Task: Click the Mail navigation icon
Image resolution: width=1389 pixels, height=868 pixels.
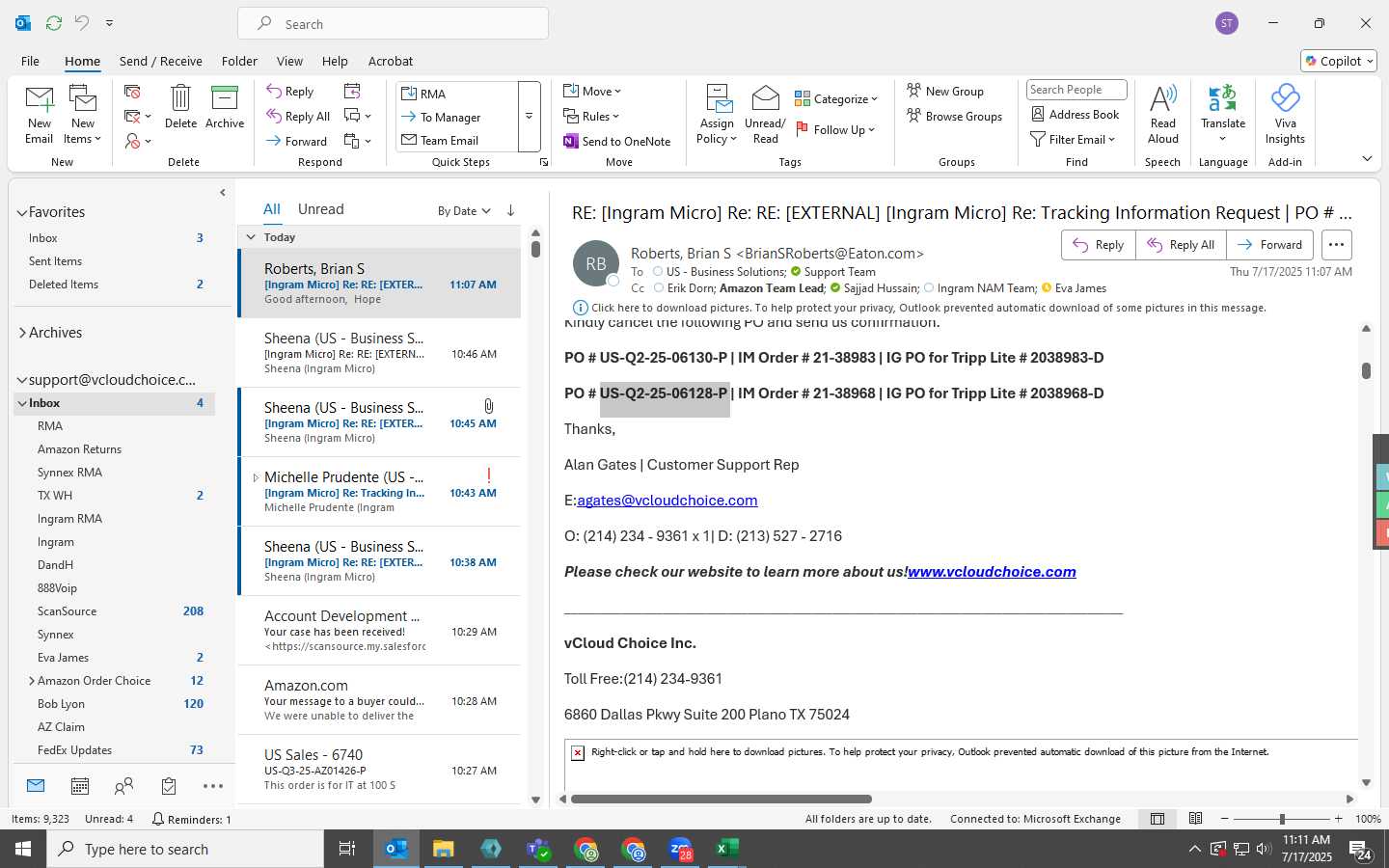Action: pos(36,786)
